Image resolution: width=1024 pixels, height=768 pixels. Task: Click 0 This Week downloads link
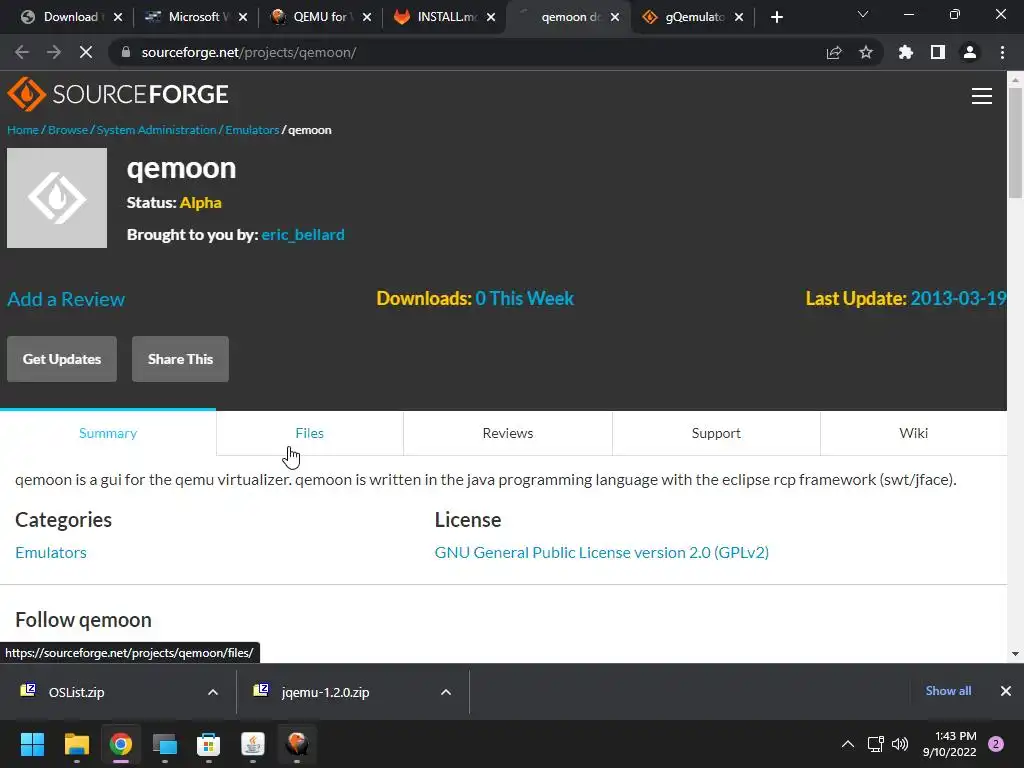click(x=524, y=298)
